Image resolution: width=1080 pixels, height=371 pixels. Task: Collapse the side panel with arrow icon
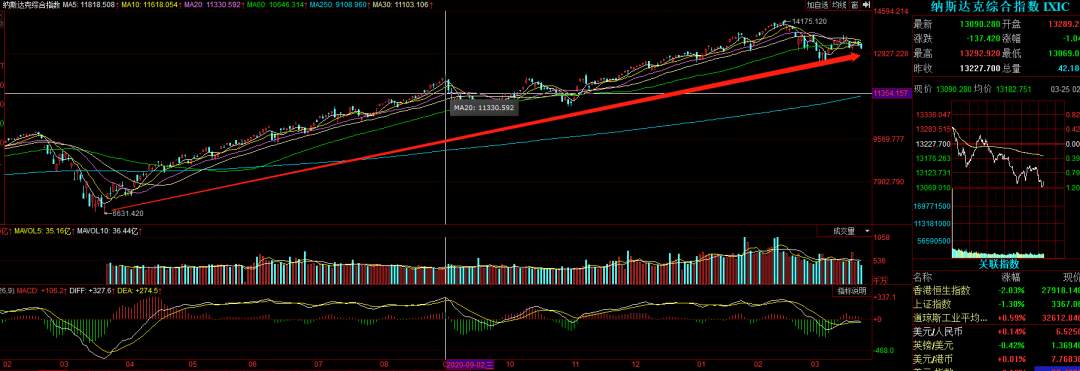[x=865, y=5]
